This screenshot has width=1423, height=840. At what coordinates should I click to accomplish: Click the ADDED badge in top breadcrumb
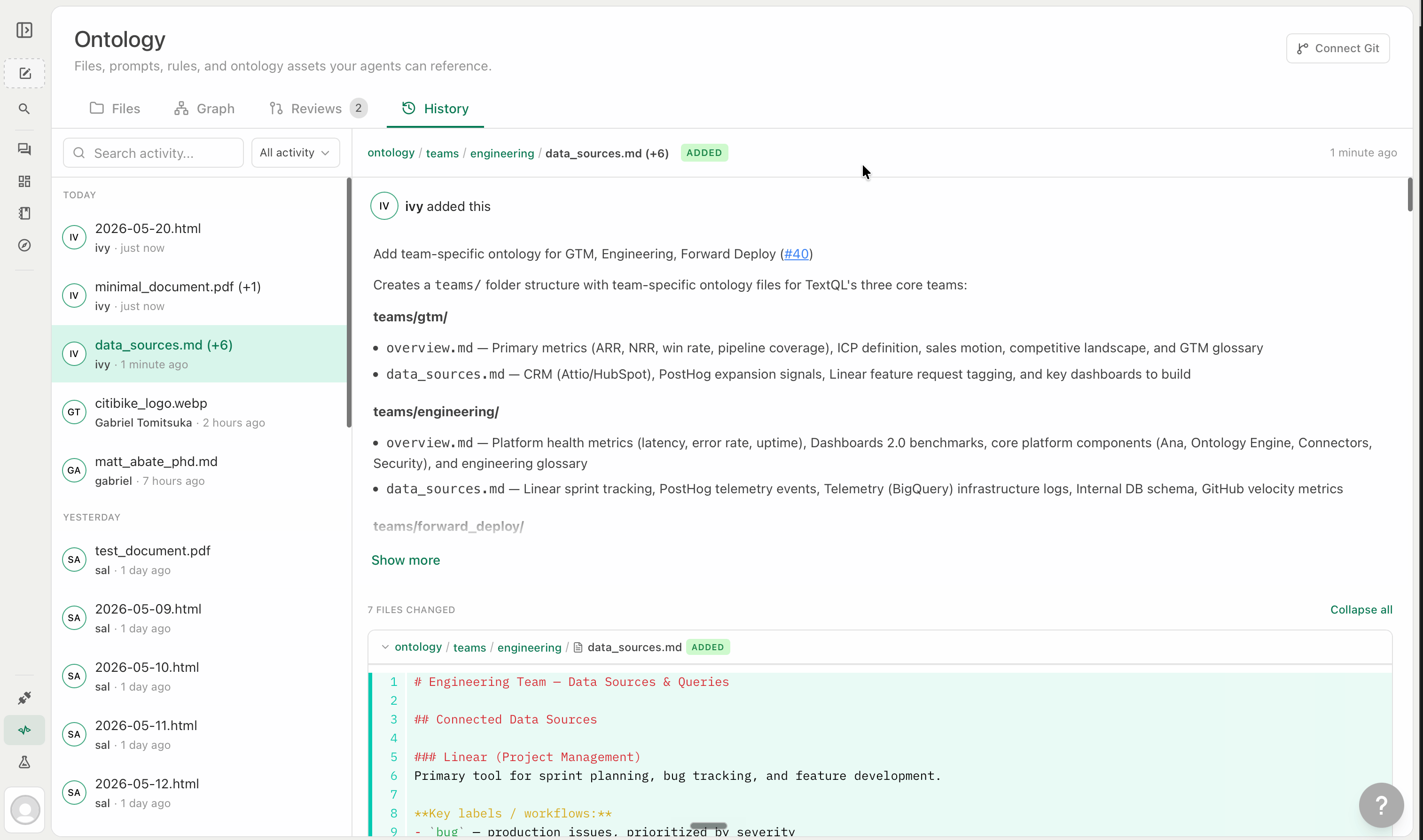coord(704,153)
